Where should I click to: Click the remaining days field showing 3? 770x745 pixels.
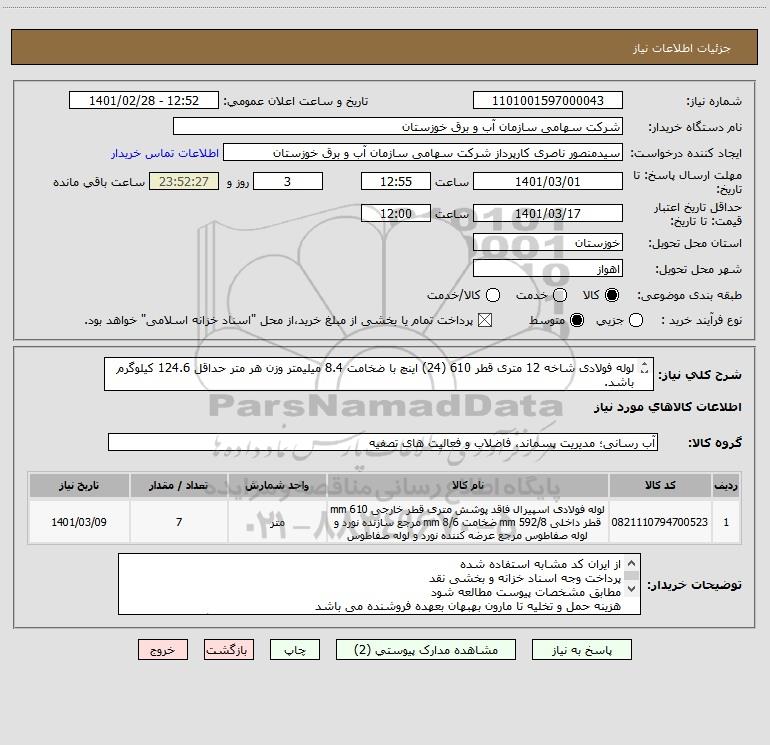pos(288,181)
